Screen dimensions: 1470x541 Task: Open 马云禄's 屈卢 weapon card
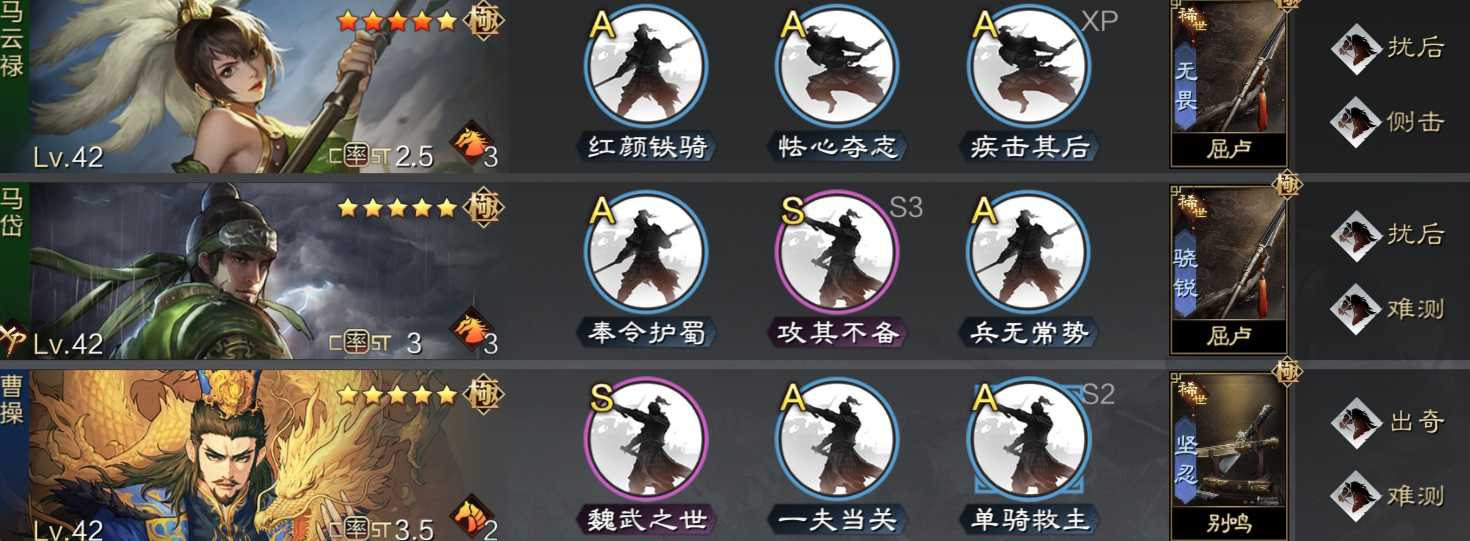1229,82
